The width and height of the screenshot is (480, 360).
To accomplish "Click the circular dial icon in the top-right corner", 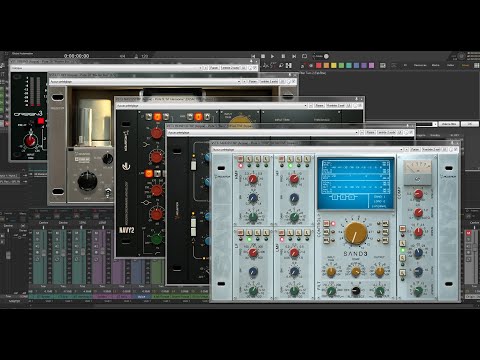I will pos(461,56).
